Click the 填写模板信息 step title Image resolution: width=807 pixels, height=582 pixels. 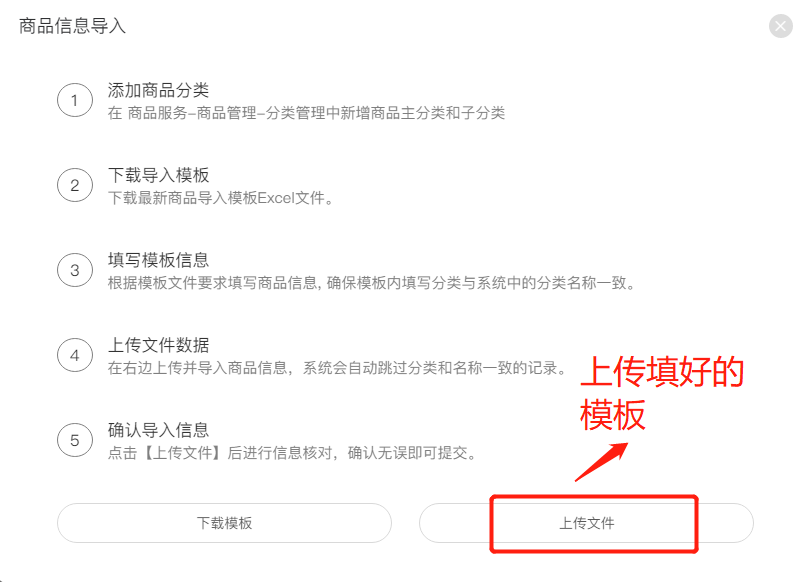[x=158, y=260]
